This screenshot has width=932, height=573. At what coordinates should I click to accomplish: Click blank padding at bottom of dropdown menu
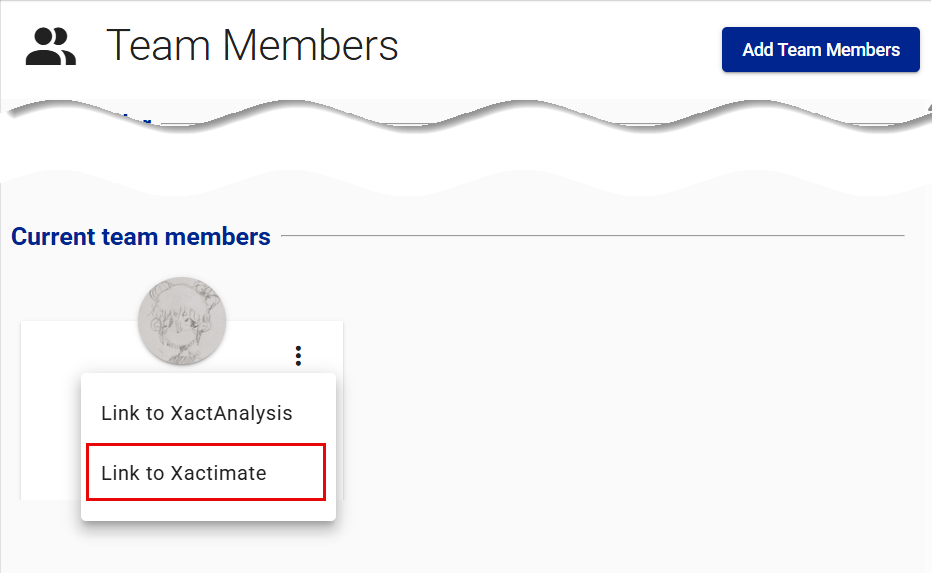[208, 510]
